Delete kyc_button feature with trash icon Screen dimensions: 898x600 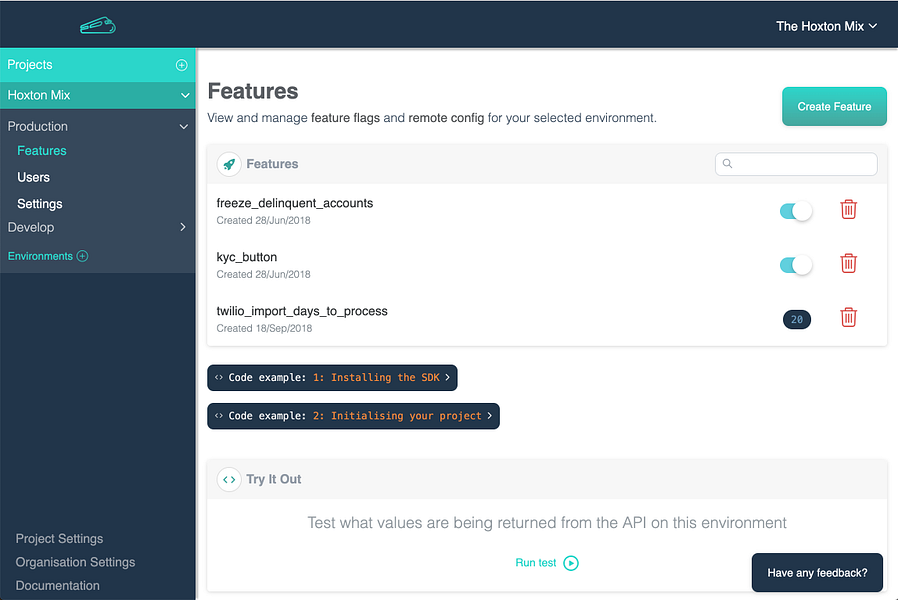pos(848,263)
